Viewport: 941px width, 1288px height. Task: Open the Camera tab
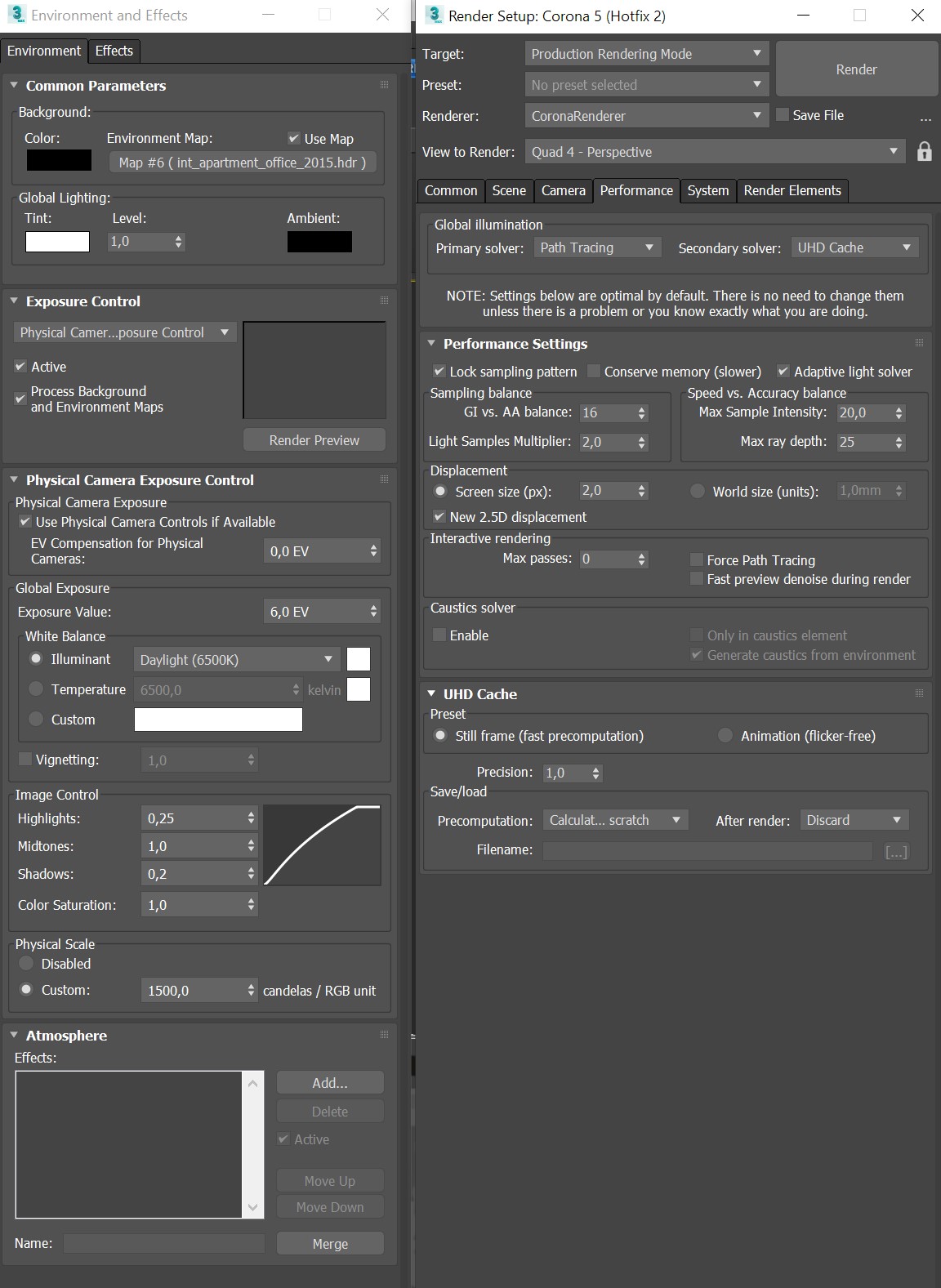coord(564,190)
